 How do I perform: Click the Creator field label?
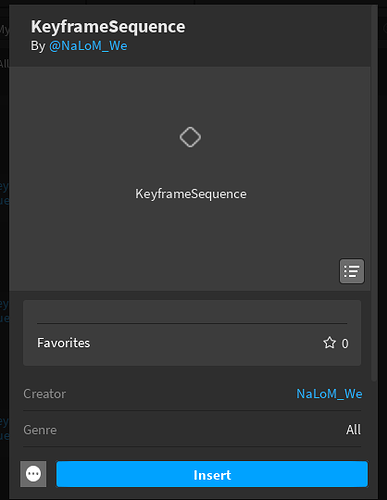[x=44, y=394]
